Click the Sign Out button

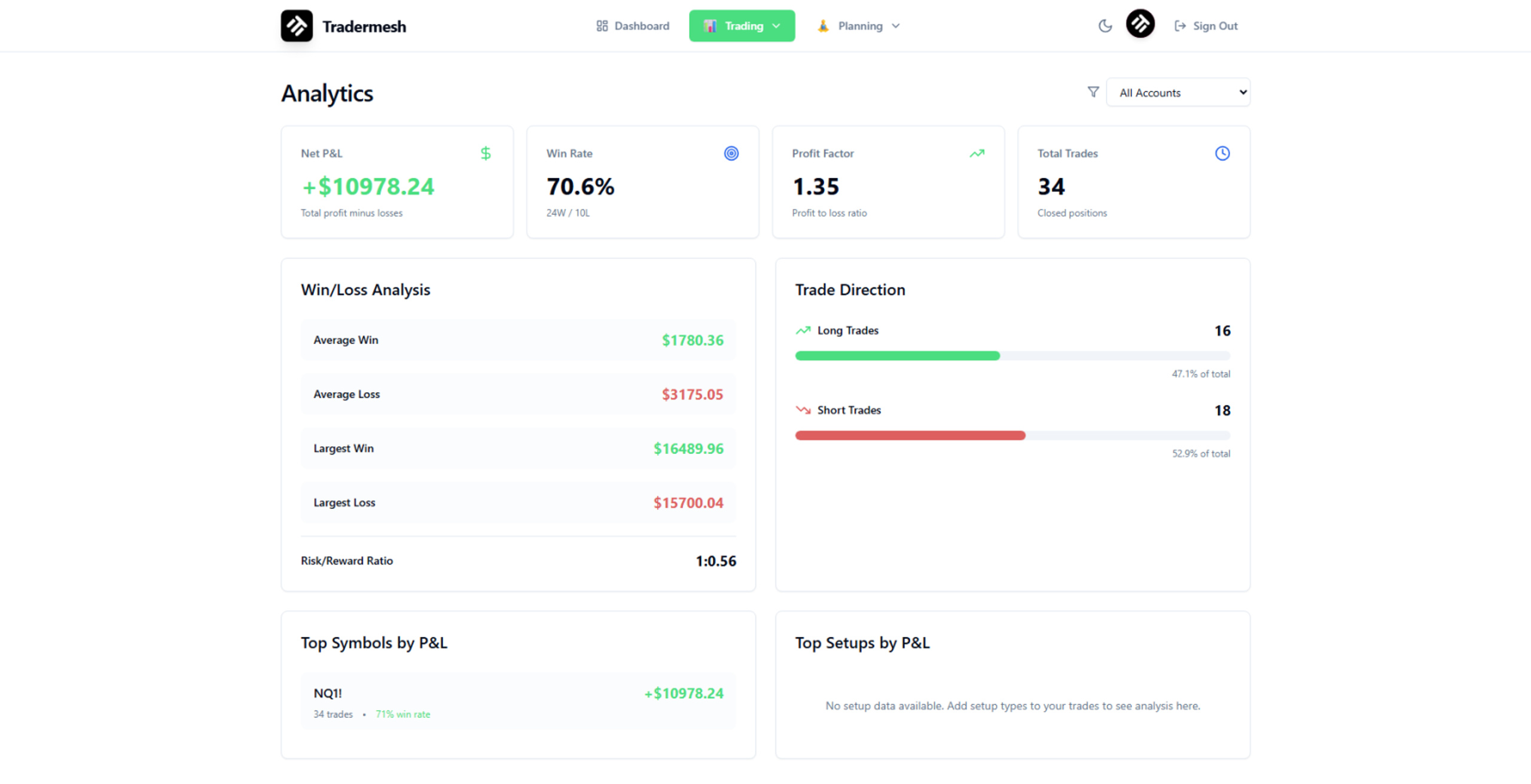[1206, 26]
